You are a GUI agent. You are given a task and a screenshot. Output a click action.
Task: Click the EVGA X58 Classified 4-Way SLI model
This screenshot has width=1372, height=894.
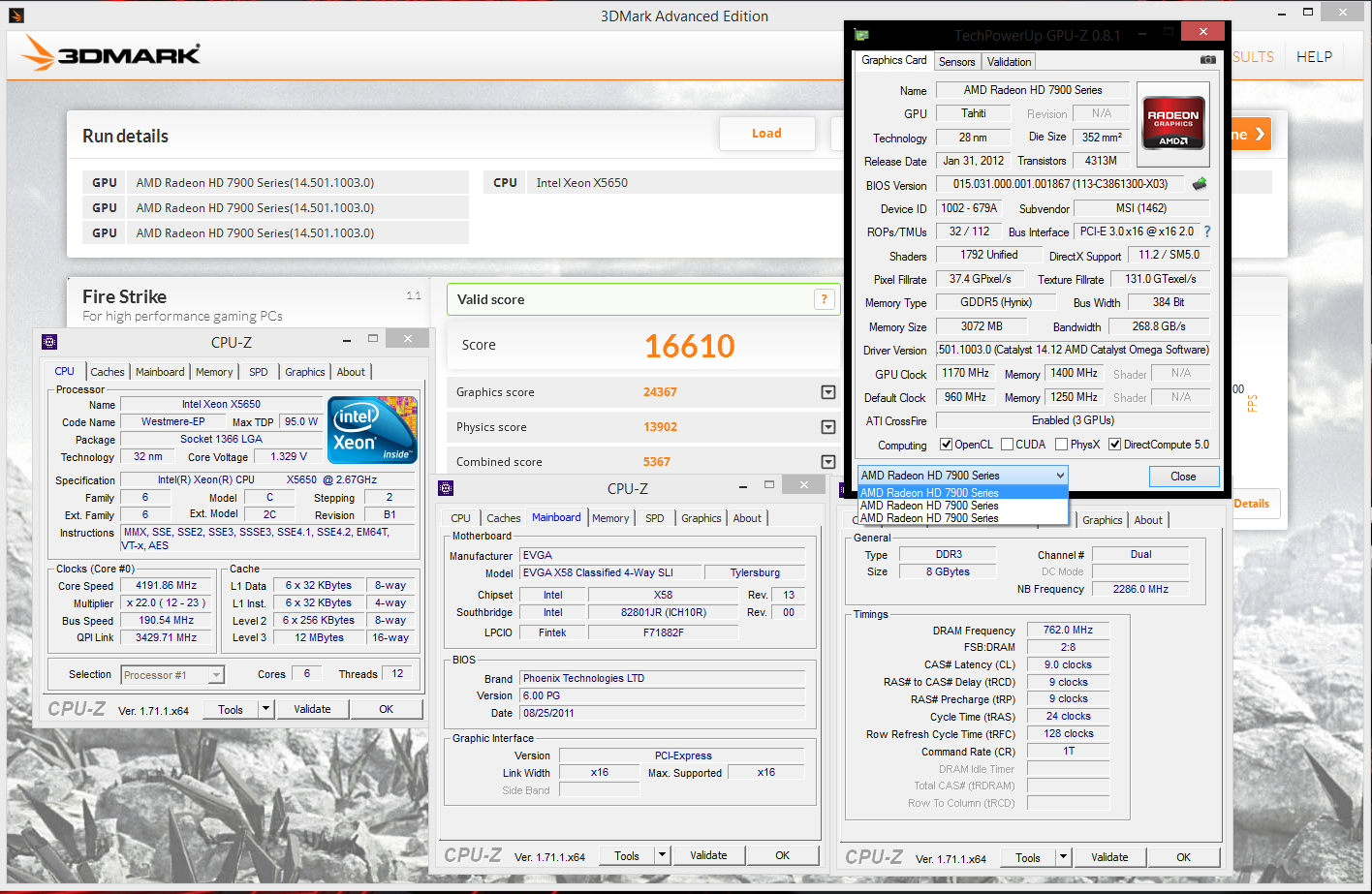click(609, 572)
